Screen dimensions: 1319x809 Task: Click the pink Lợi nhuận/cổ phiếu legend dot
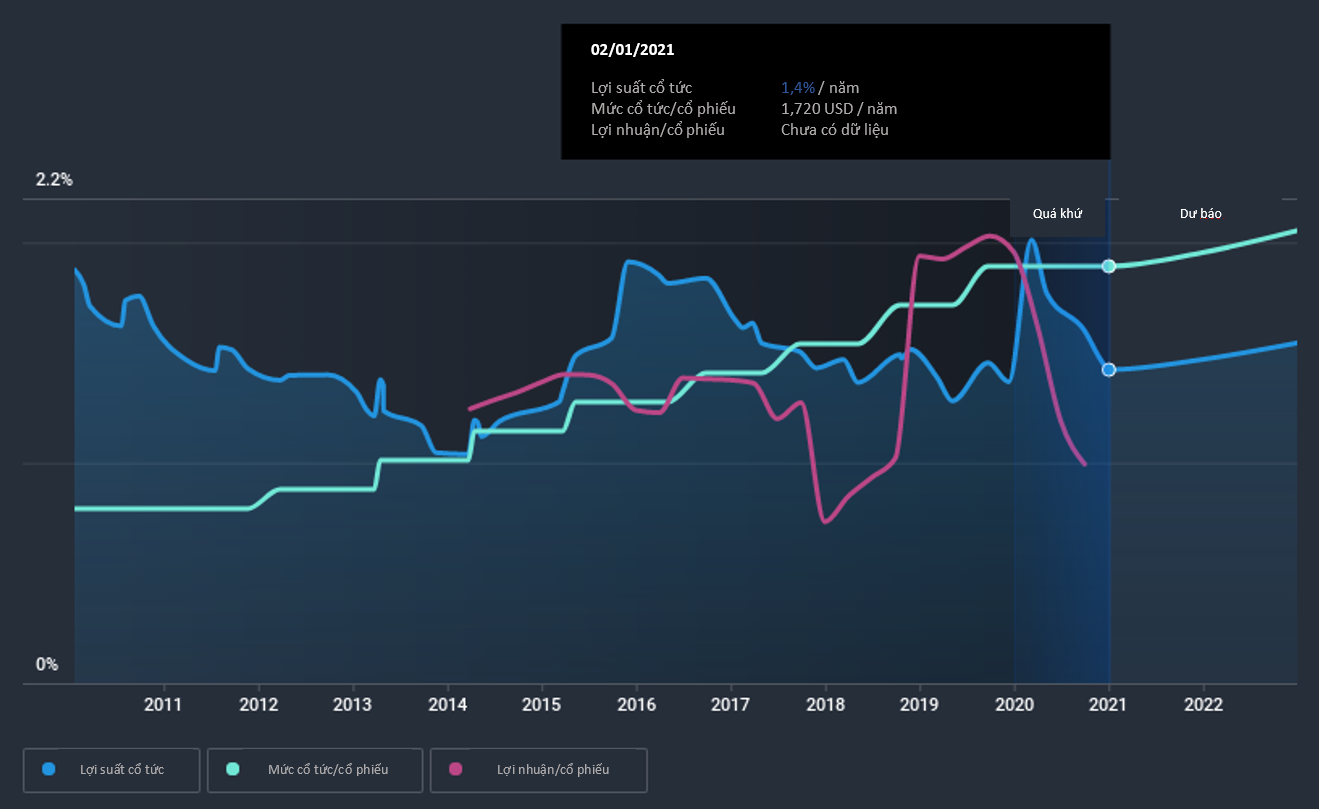click(x=456, y=769)
